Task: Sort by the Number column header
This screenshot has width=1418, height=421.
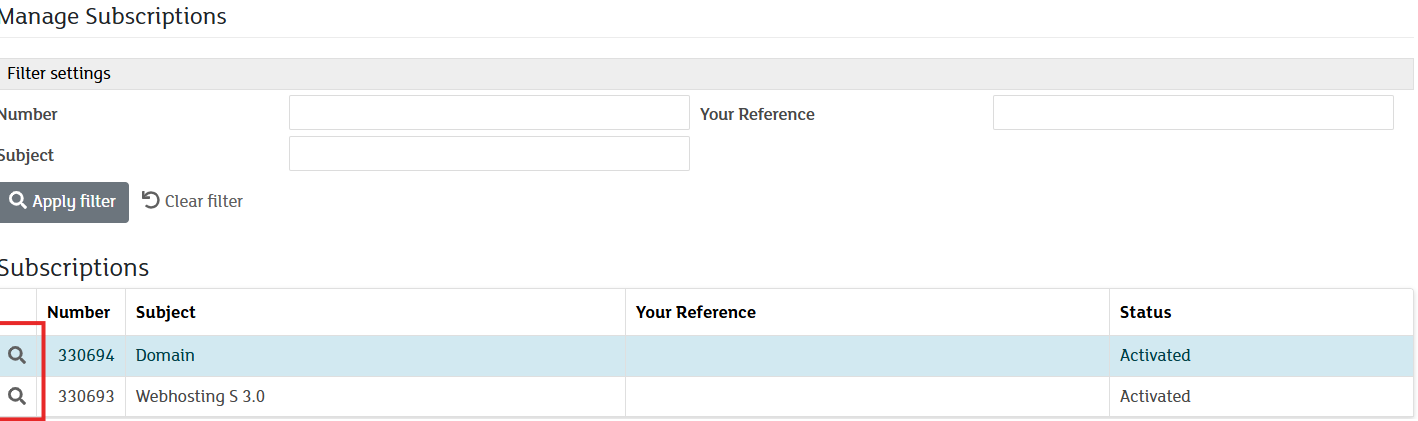Action: (79, 312)
